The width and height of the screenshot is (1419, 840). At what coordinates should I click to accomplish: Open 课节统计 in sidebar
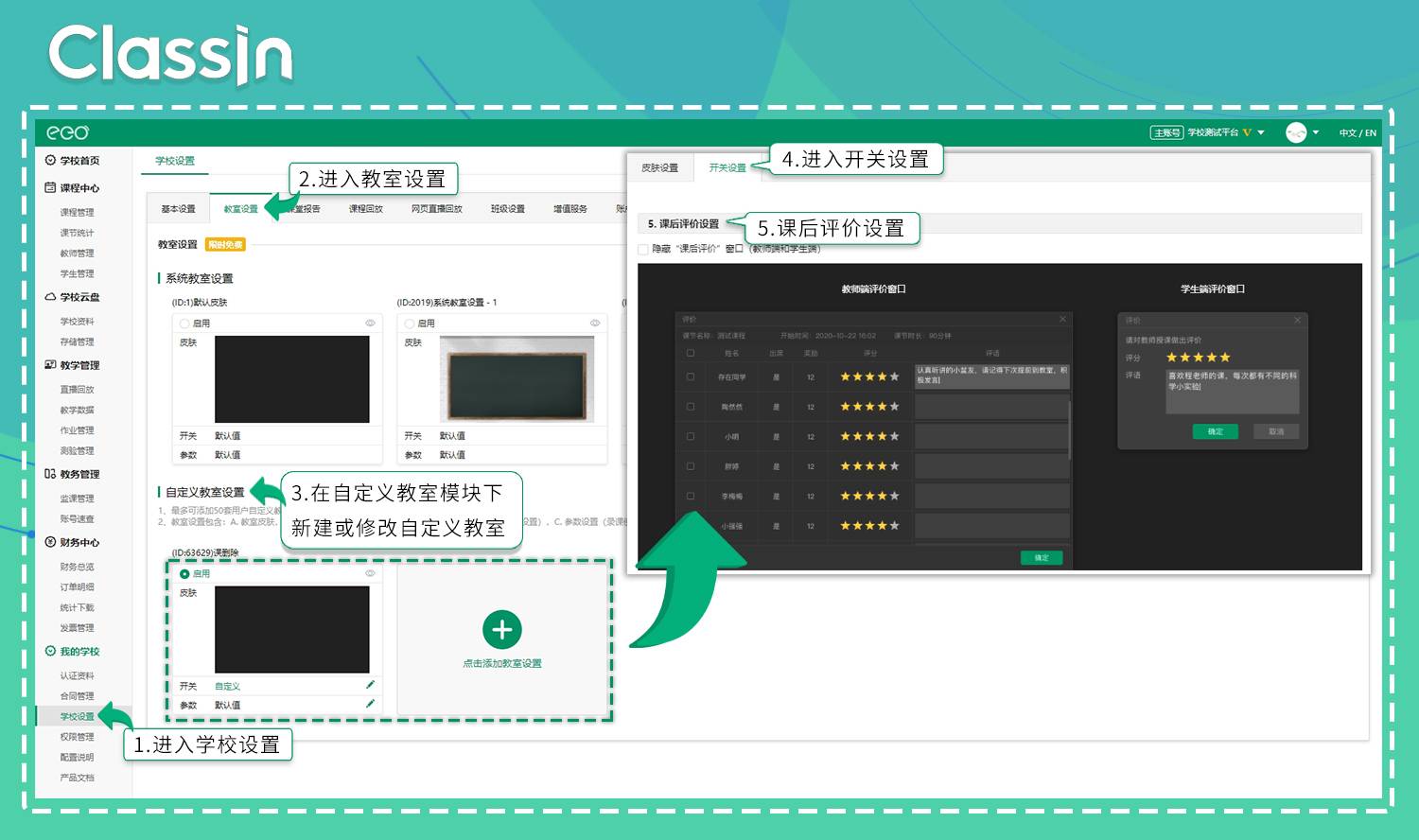[78, 233]
